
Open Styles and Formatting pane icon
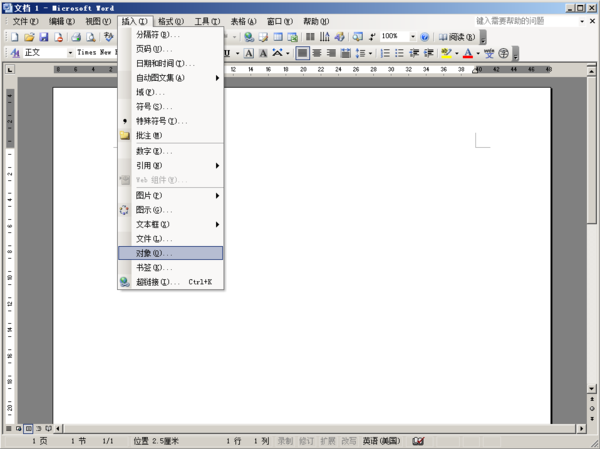pos(15,53)
